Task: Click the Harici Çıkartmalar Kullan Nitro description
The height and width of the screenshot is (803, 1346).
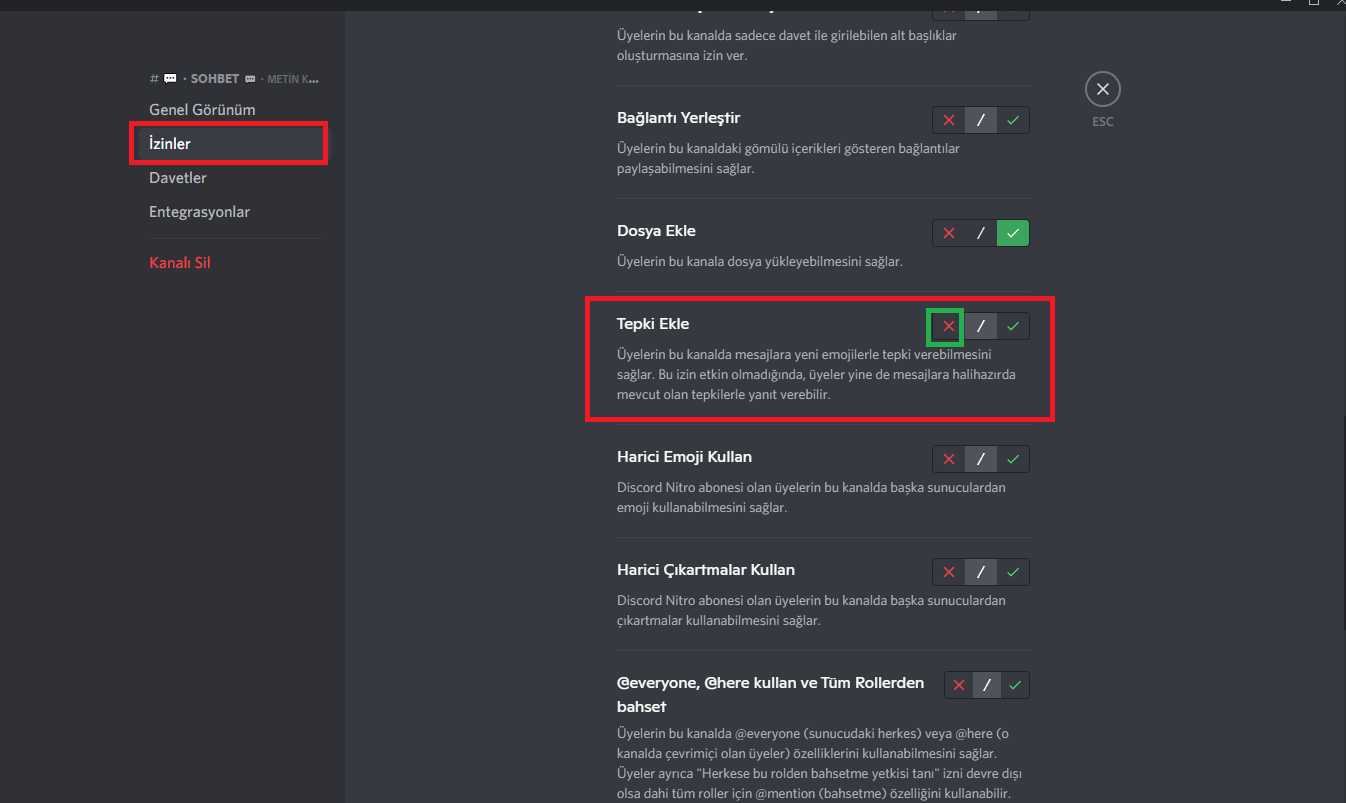Action: (811, 611)
